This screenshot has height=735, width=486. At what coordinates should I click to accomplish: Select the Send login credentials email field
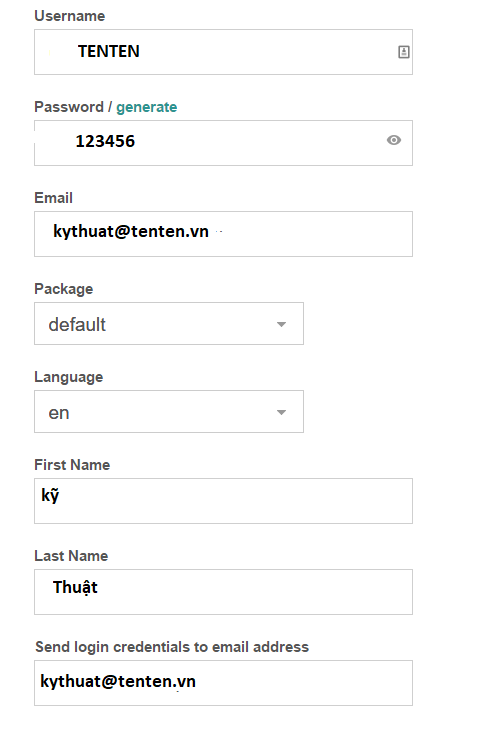pos(223,683)
